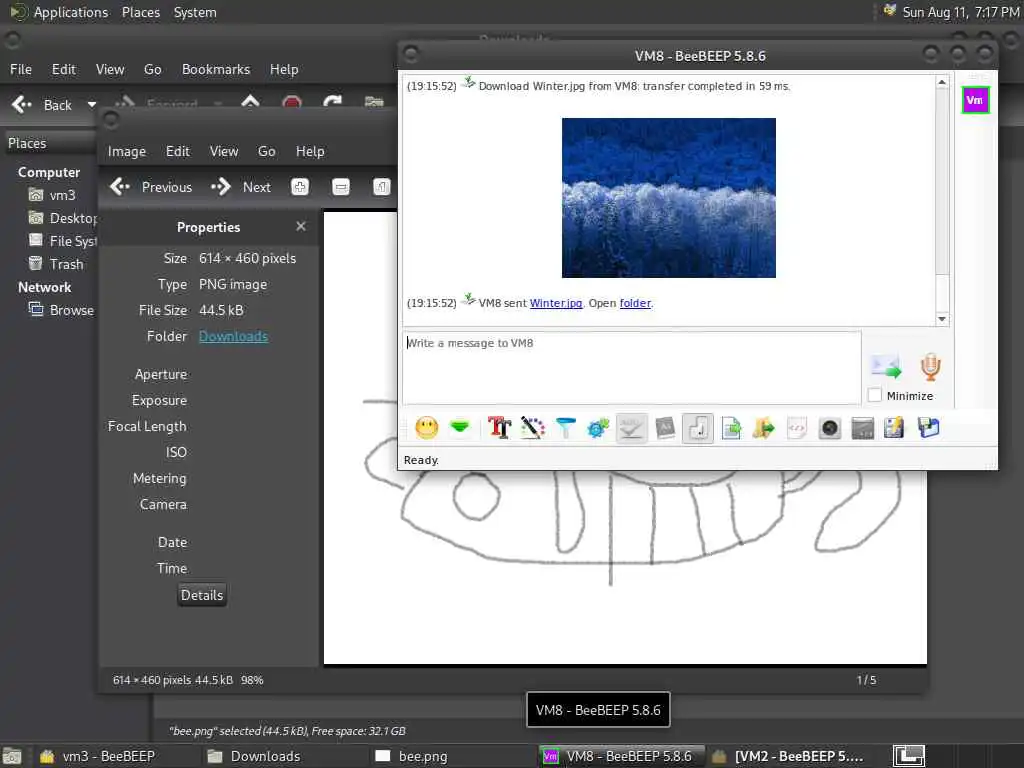The height and width of the screenshot is (768, 1024).
Task: Open the File menu in file manager
Action: [x=21, y=69]
